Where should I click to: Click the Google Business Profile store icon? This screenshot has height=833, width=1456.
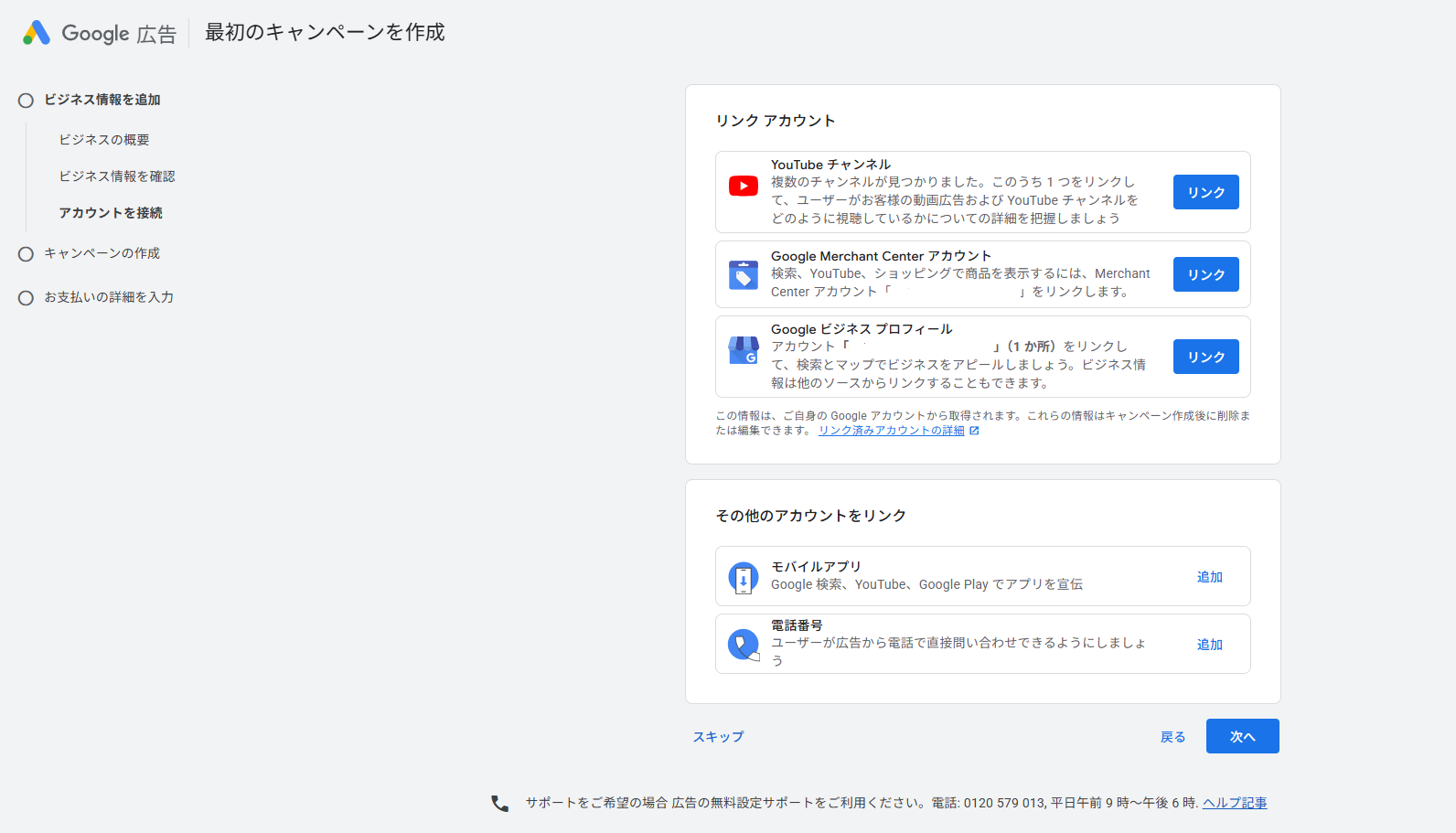coord(744,350)
